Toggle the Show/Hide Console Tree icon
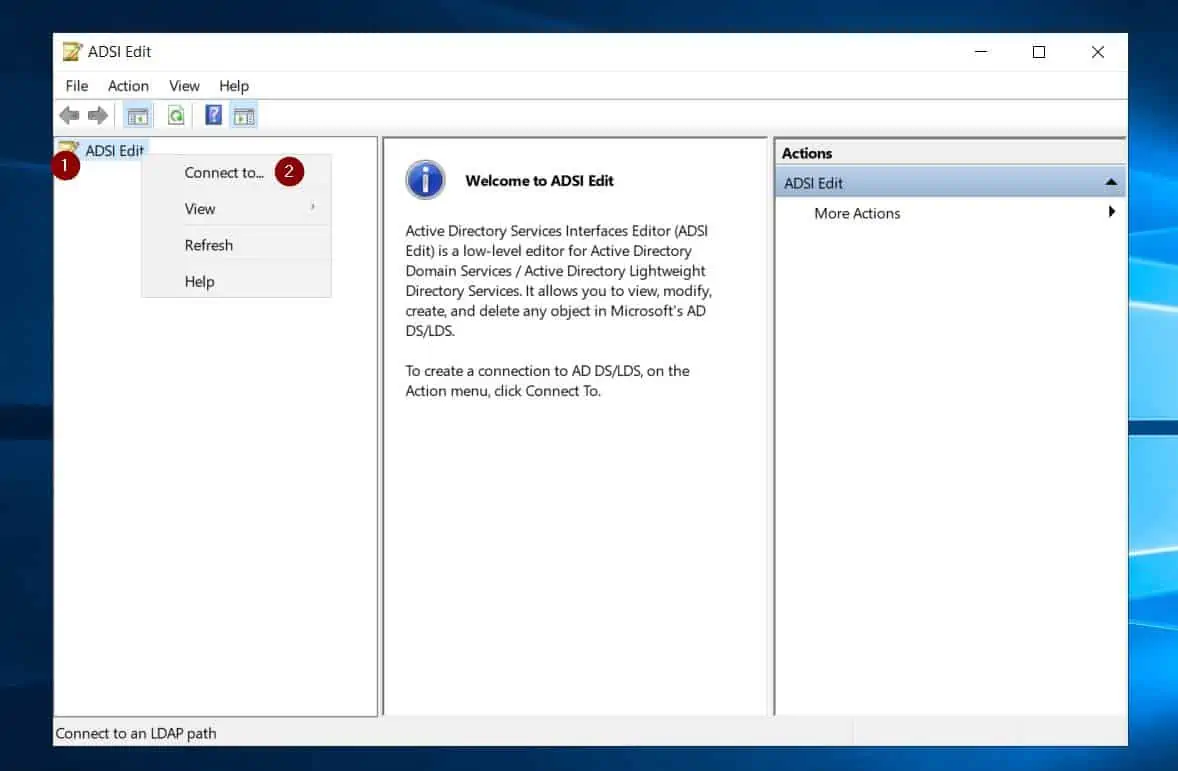This screenshot has width=1178, height=771. click(137, 116)
